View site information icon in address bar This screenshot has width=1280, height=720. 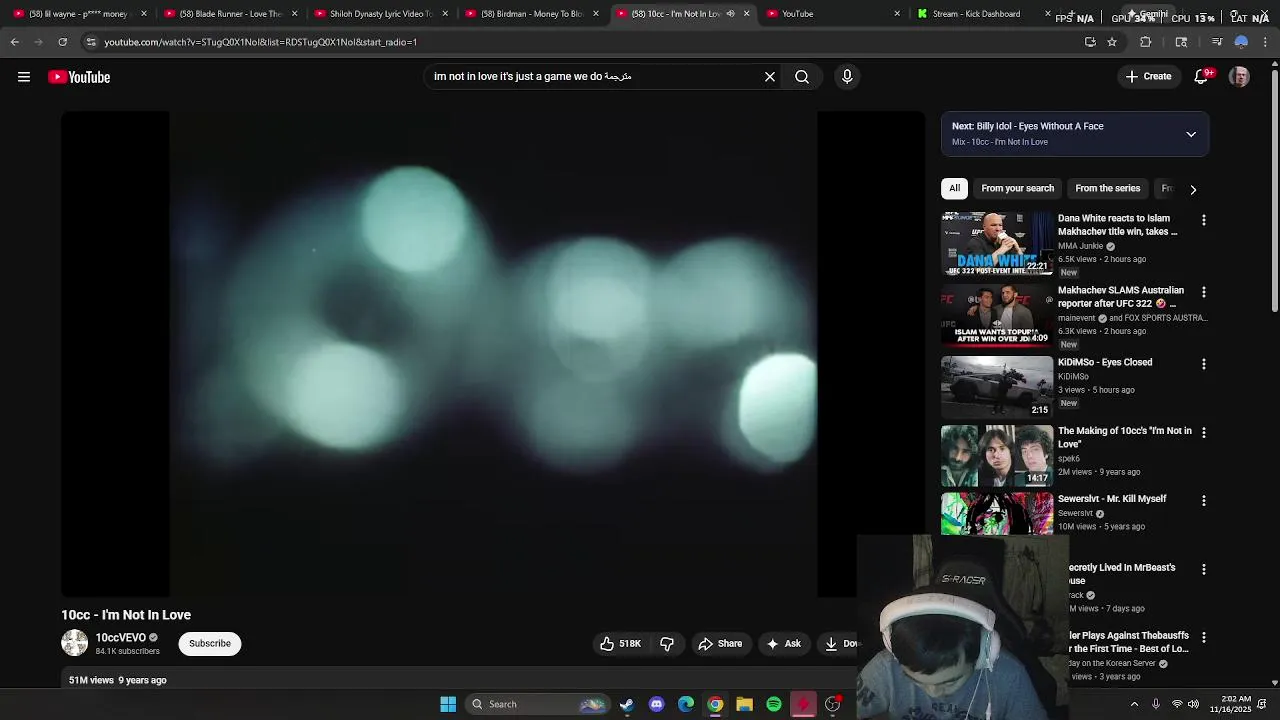click(x=91, y=42)
